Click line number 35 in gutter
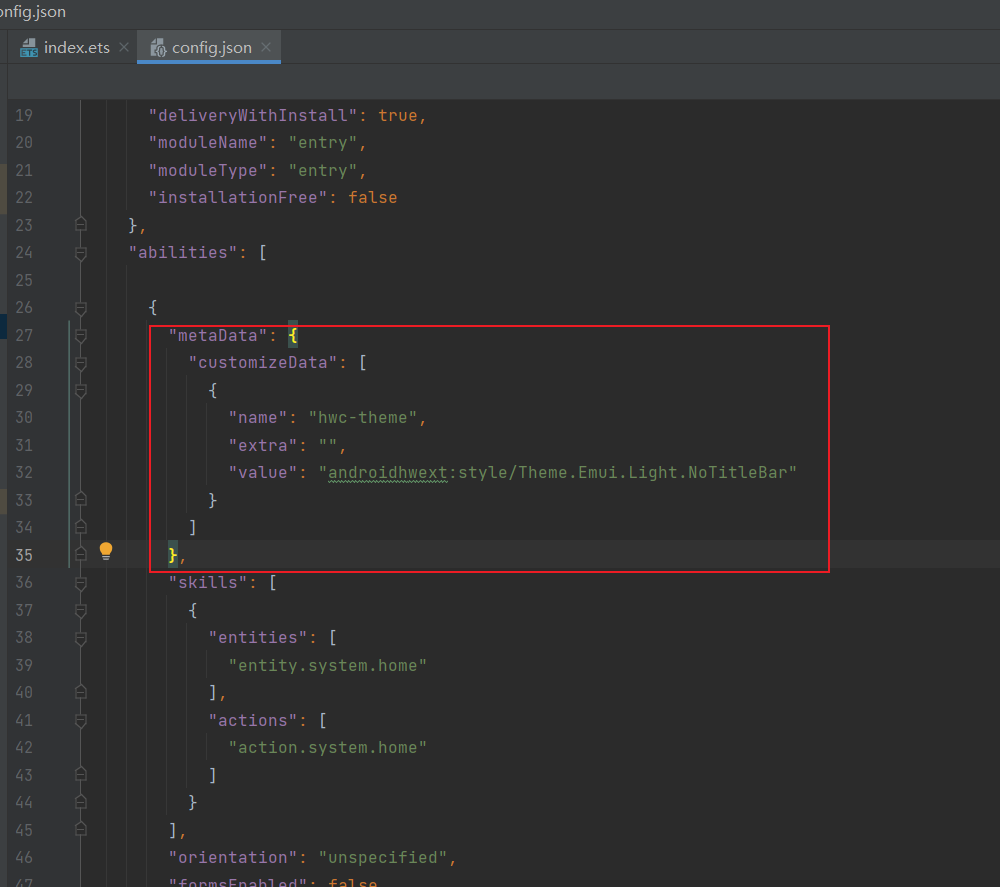 pos(24,555)
